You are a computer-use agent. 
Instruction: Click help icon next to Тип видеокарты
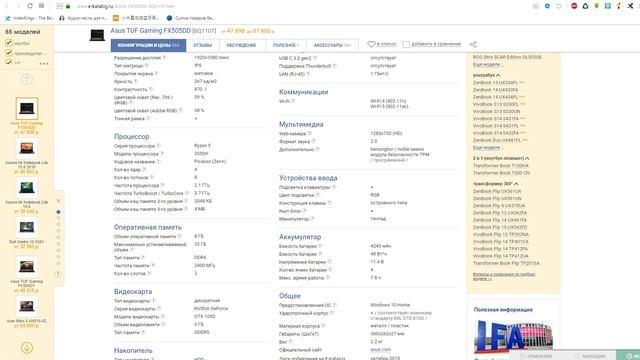point(154,301)
